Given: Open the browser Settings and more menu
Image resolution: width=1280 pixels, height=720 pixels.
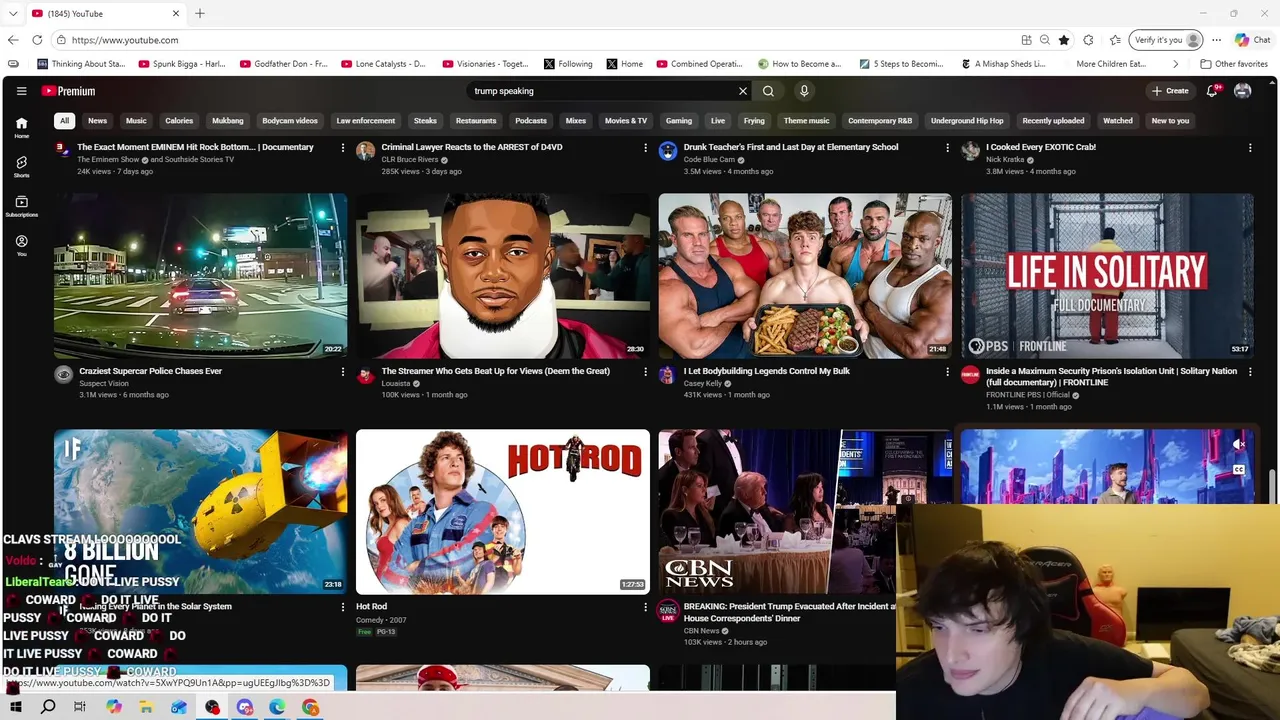Looking at the screenshot, I should click(x=1216, y=40).
